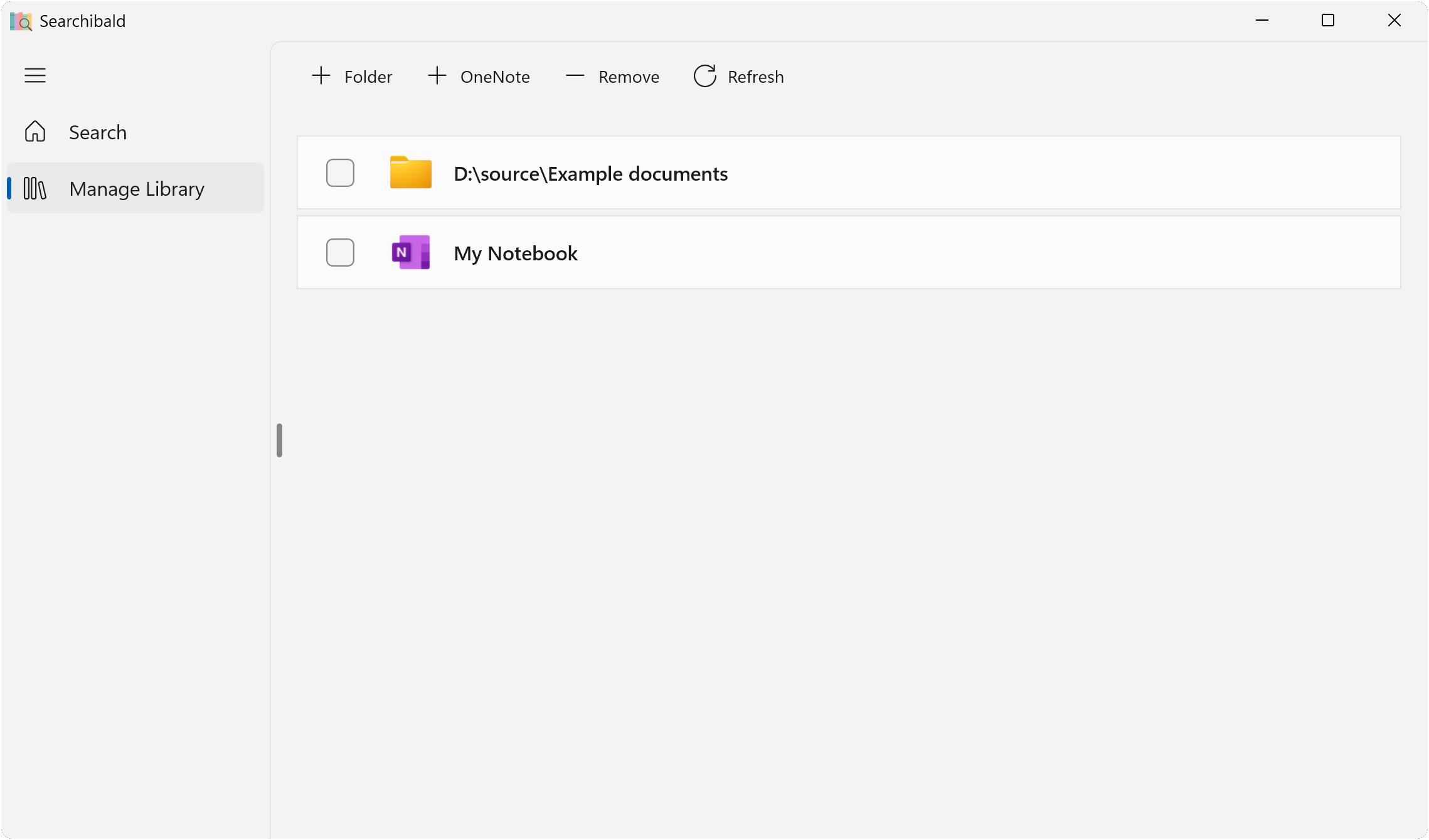Click the folder icon for Example documents
1429x840 pixels.
410,173
